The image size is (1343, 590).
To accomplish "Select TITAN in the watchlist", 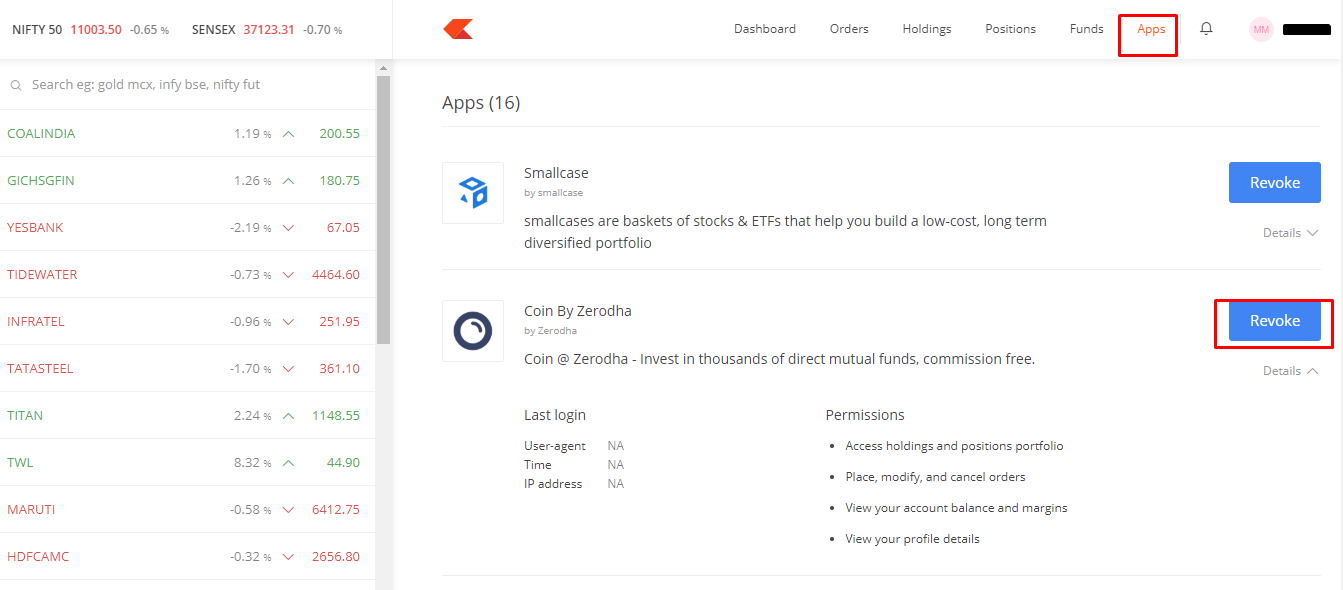I will [x=188, y=416].
